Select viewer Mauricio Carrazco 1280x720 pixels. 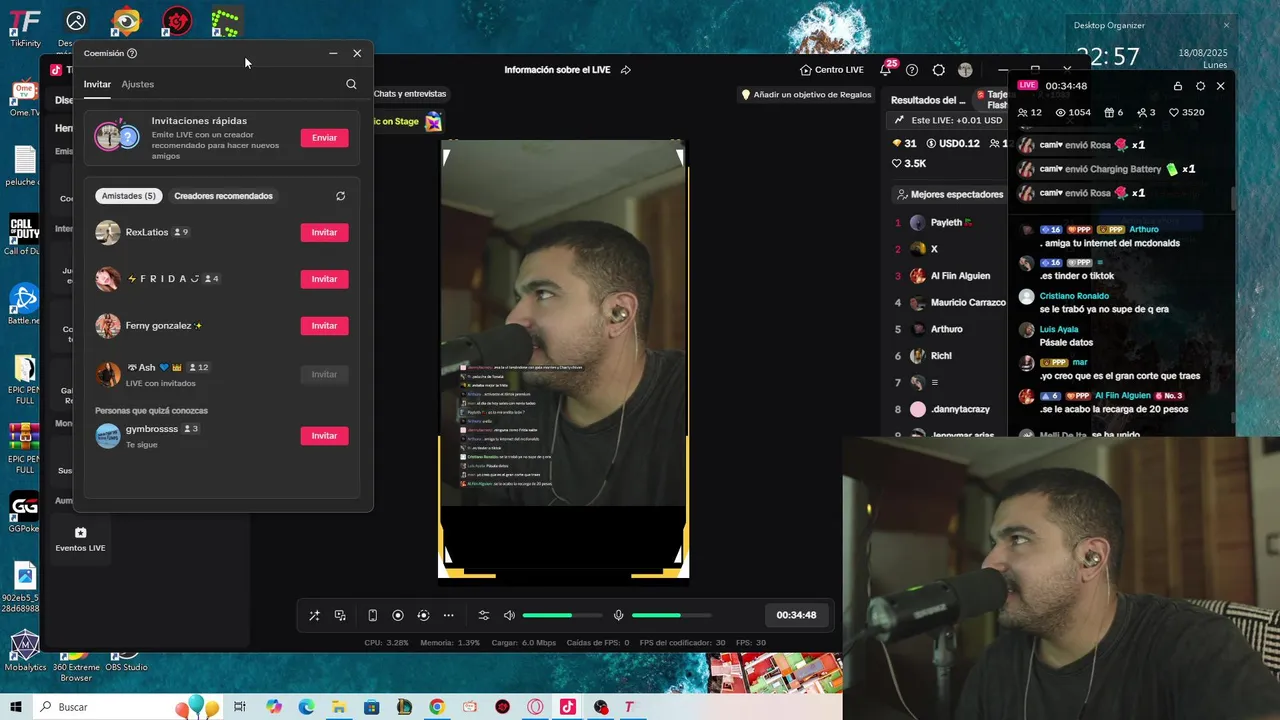(x=968, y=302)
